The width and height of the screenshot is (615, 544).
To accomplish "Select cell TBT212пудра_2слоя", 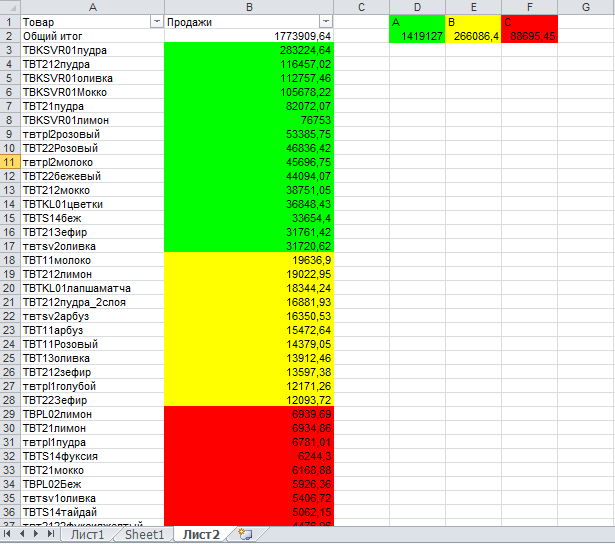I will pyautogui.click(x=92, y=302).
